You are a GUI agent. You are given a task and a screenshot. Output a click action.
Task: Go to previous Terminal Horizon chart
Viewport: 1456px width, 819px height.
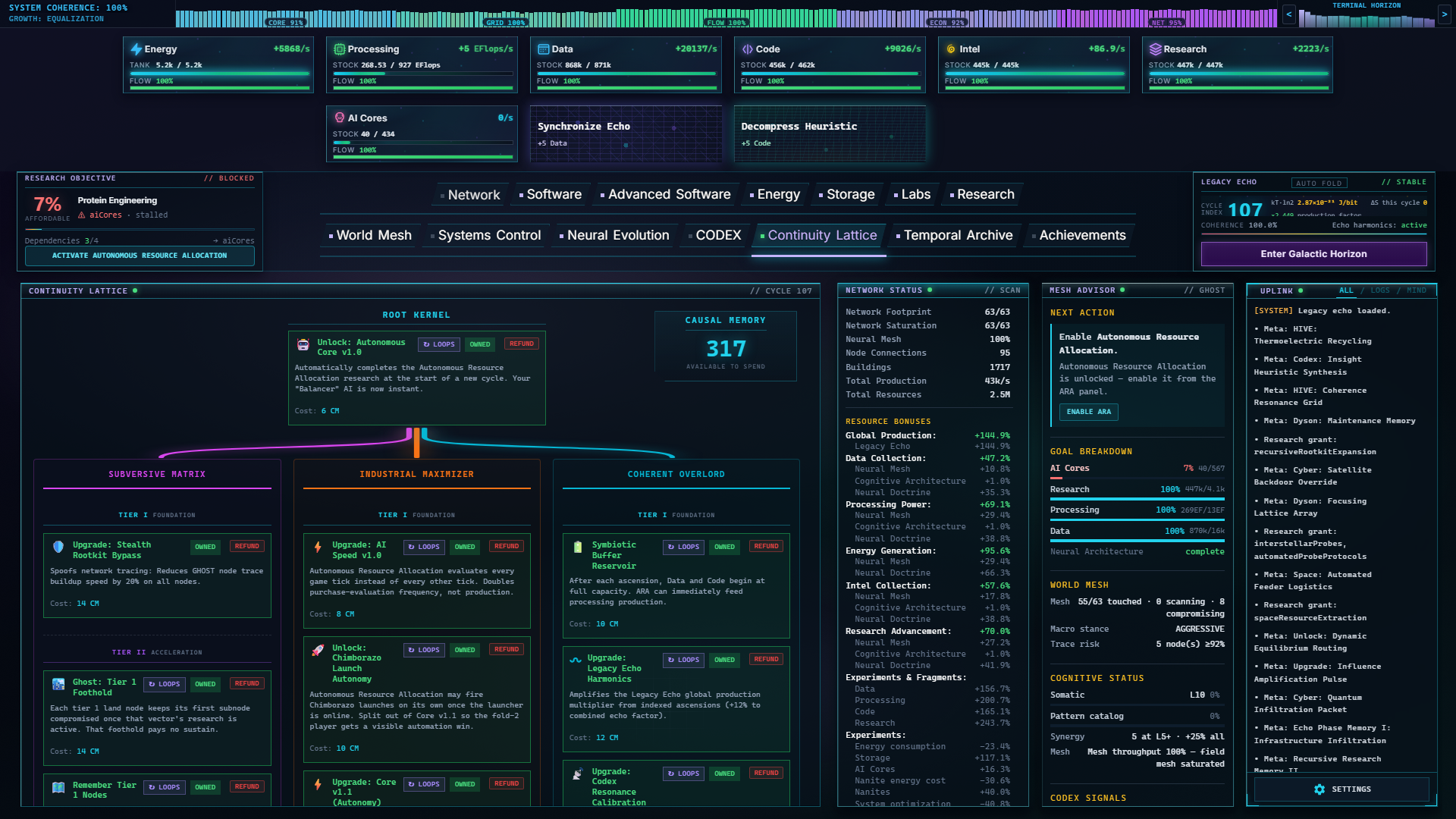(1288, 14)
